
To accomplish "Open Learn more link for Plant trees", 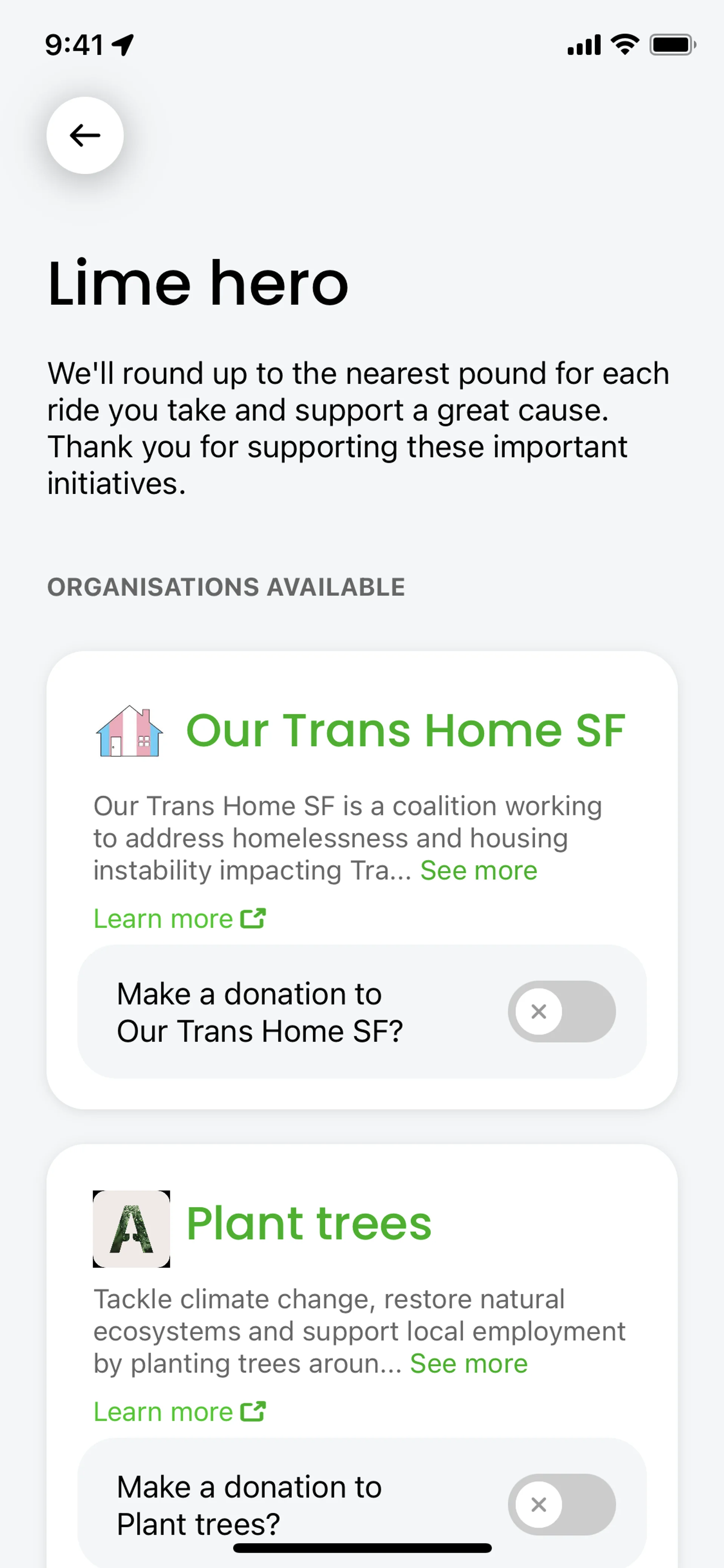I will coord(164,1411).
